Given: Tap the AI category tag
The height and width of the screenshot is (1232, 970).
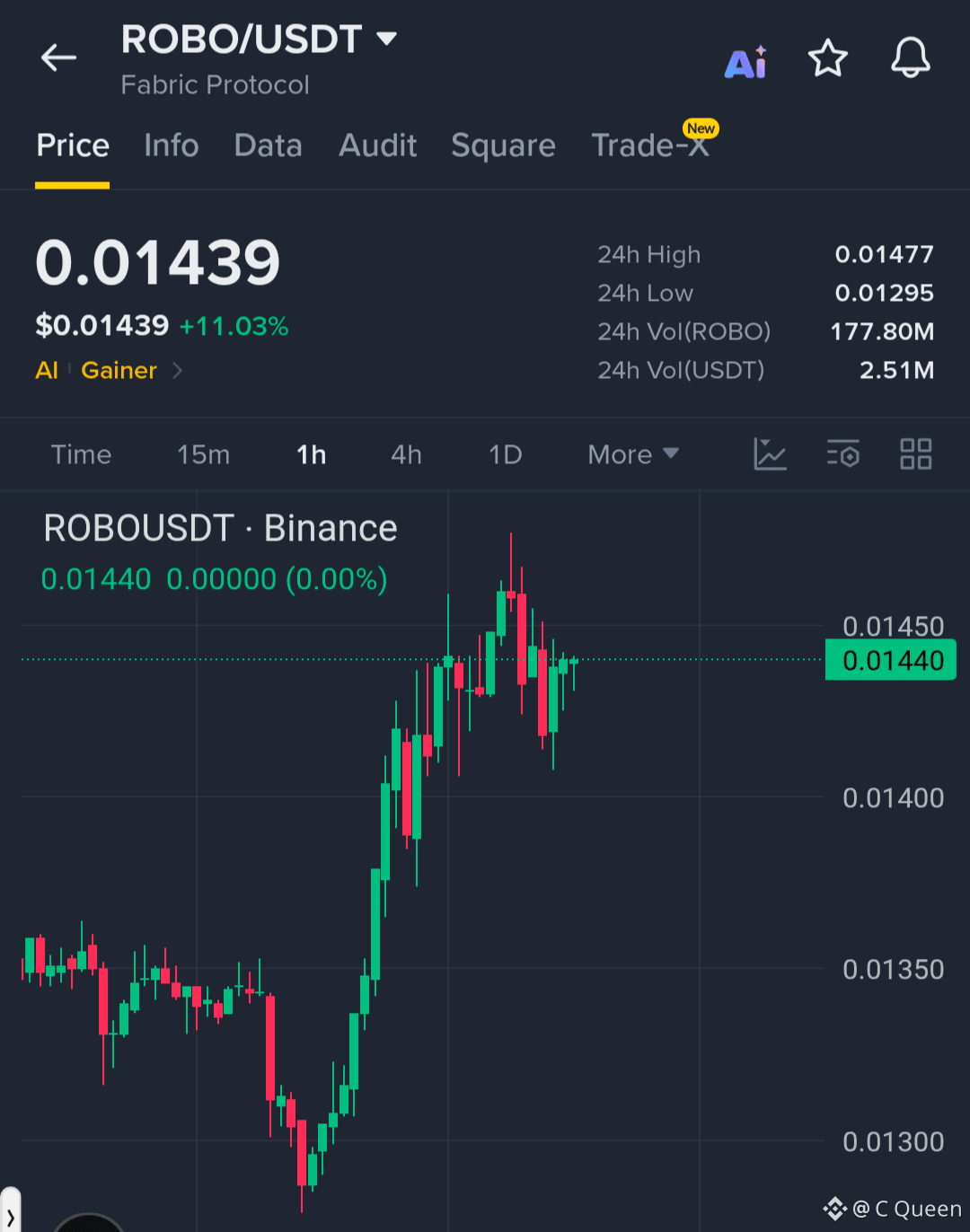Looking at the screenshot, I should [47, 370].
